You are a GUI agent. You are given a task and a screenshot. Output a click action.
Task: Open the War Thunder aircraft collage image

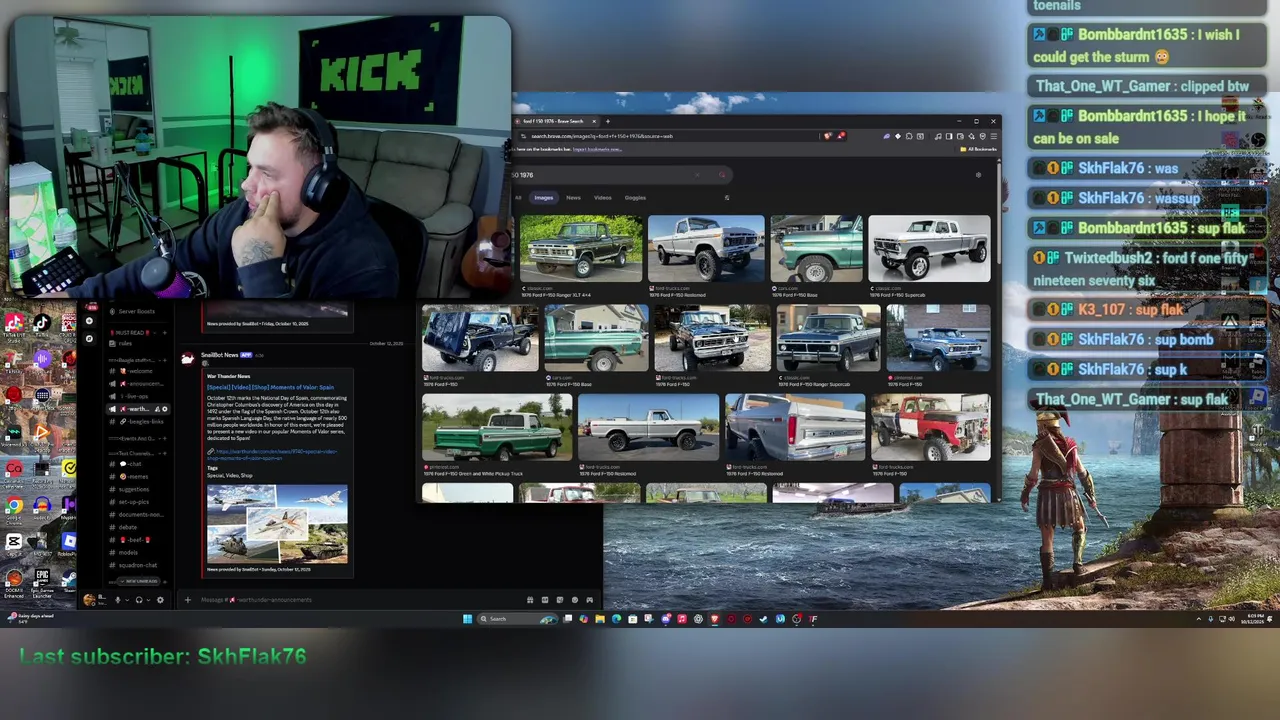[x=277, y=524]
